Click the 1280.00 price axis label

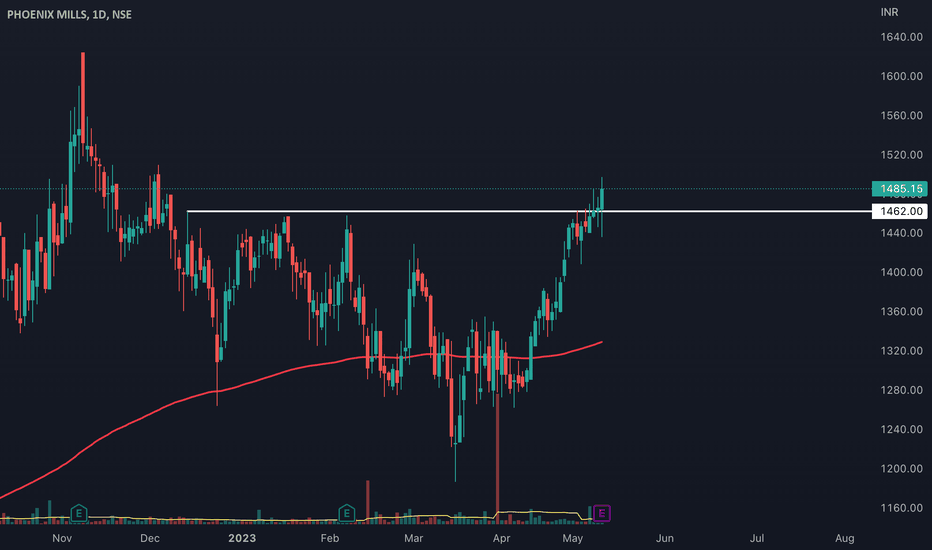point(901,390)
